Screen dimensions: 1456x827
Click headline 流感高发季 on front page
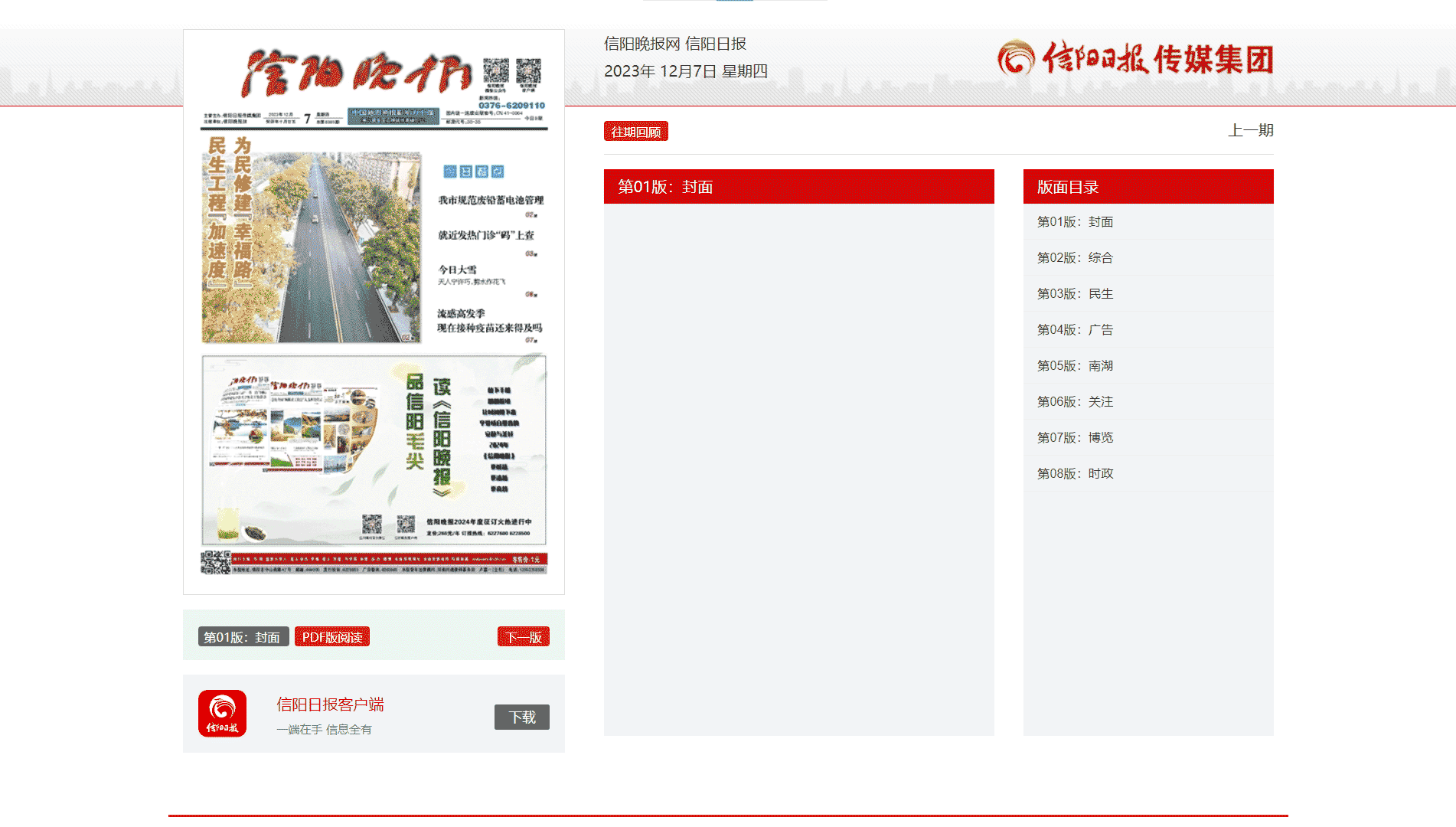(x=461, y=314)
